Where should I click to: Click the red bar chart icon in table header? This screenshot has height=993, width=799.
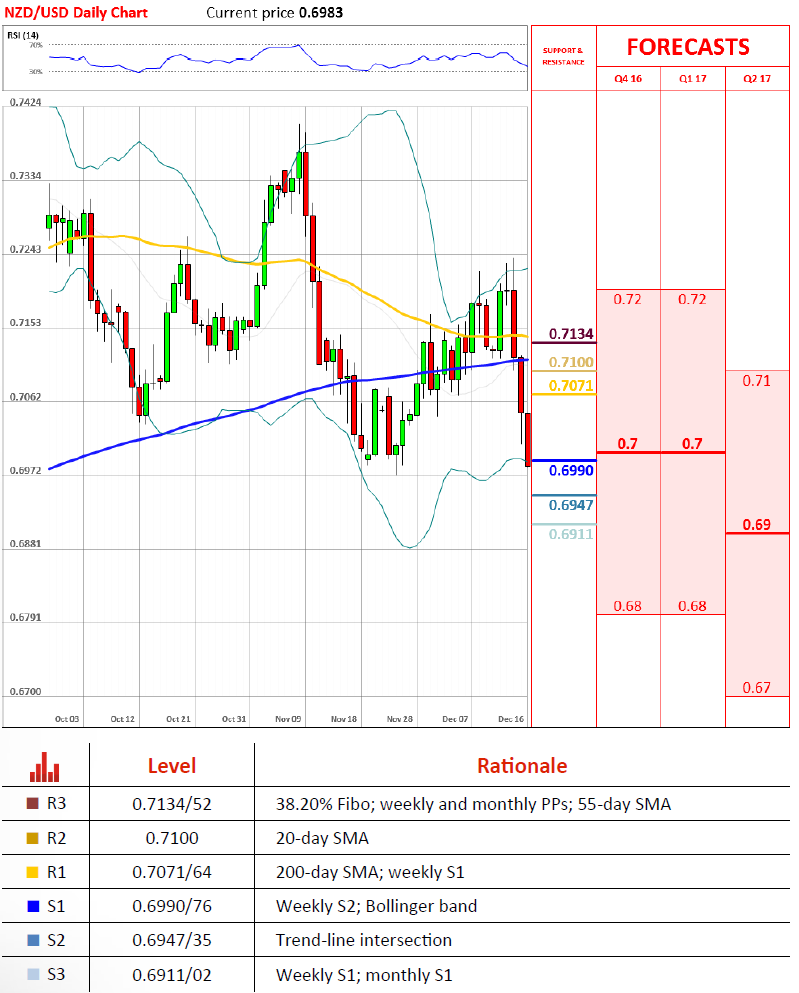point(45,767)
